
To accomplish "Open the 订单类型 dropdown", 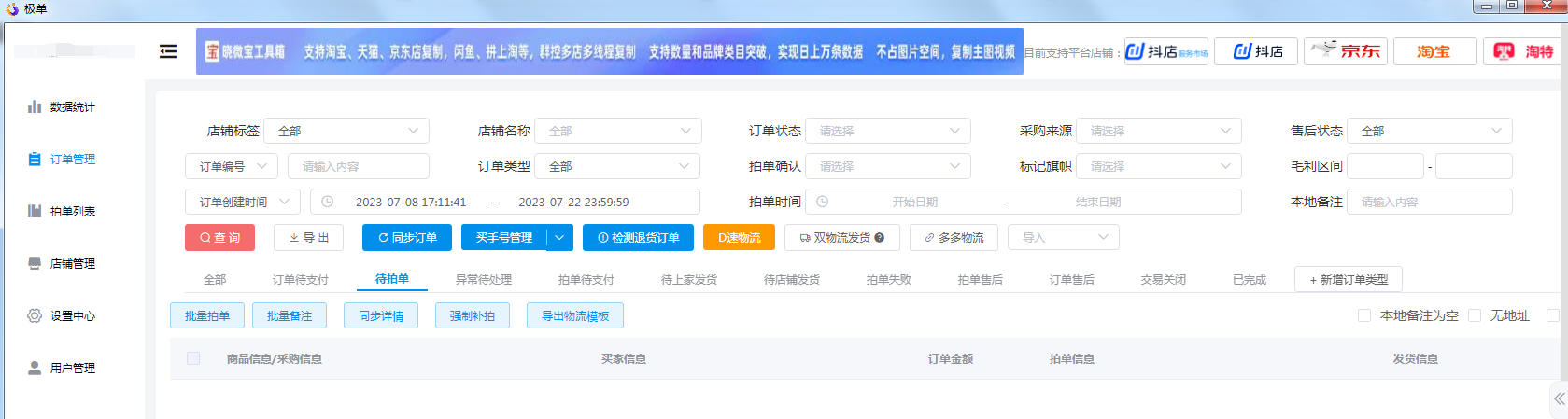I will (618, 166).
